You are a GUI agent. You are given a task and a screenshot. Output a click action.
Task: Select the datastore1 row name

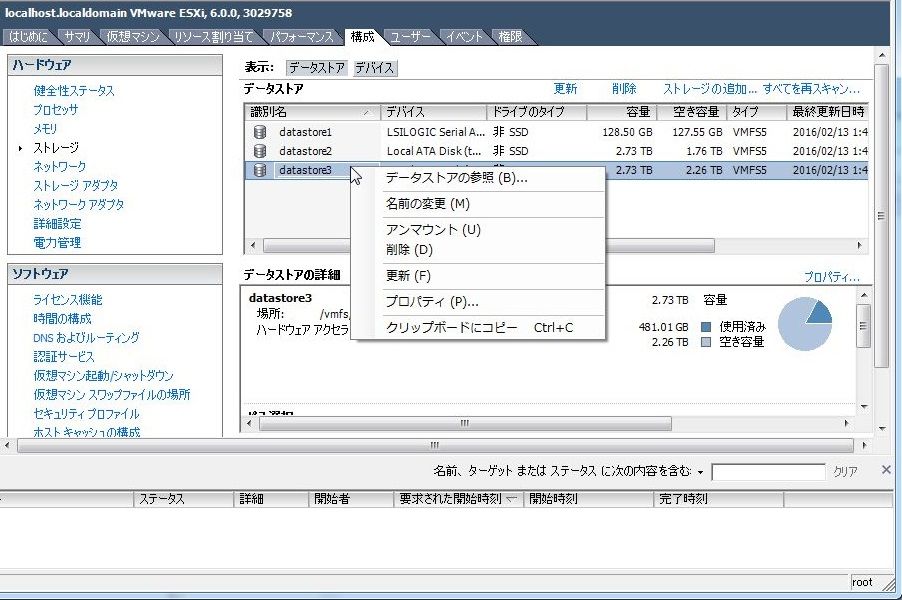click(x=305, y=132)
